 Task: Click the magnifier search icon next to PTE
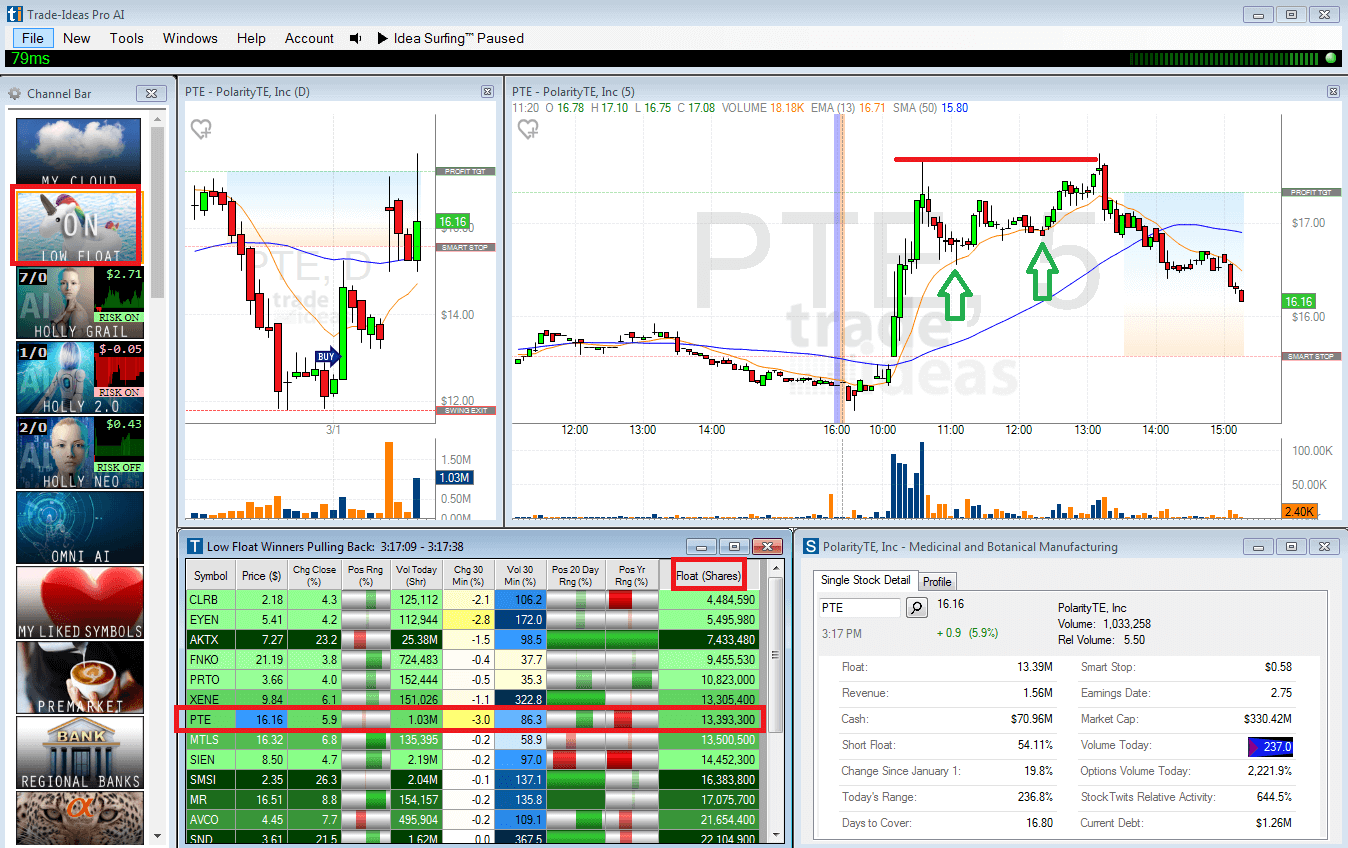[x=916, y=607]
